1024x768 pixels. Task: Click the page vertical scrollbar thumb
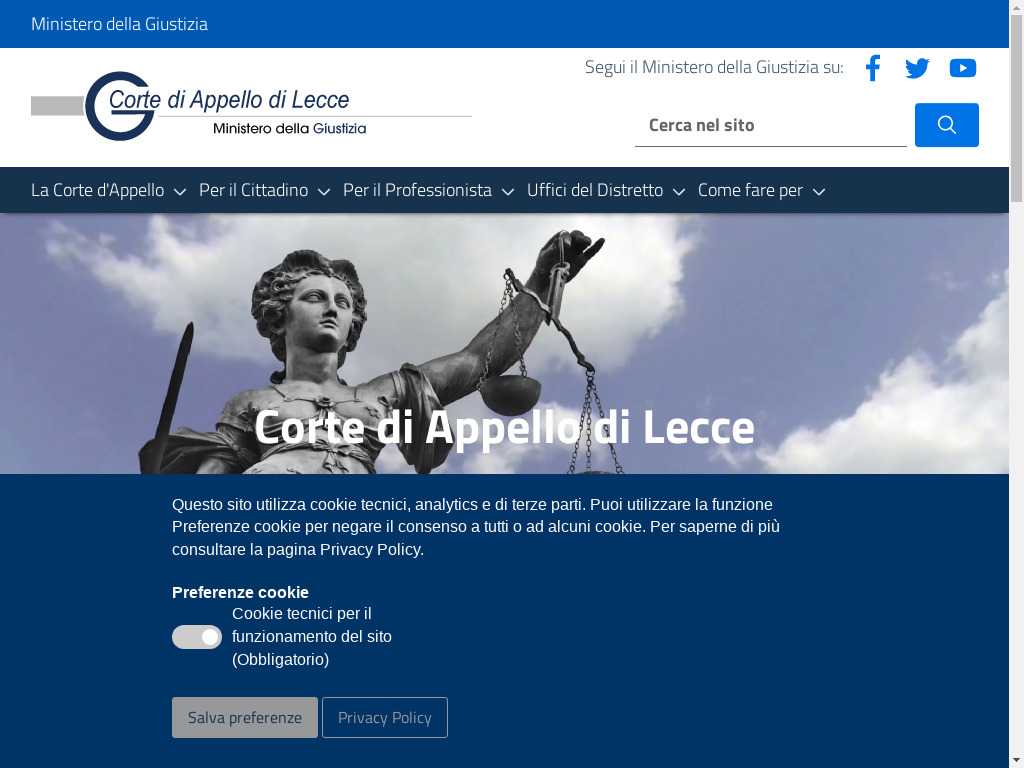(x=1016, y=108)
